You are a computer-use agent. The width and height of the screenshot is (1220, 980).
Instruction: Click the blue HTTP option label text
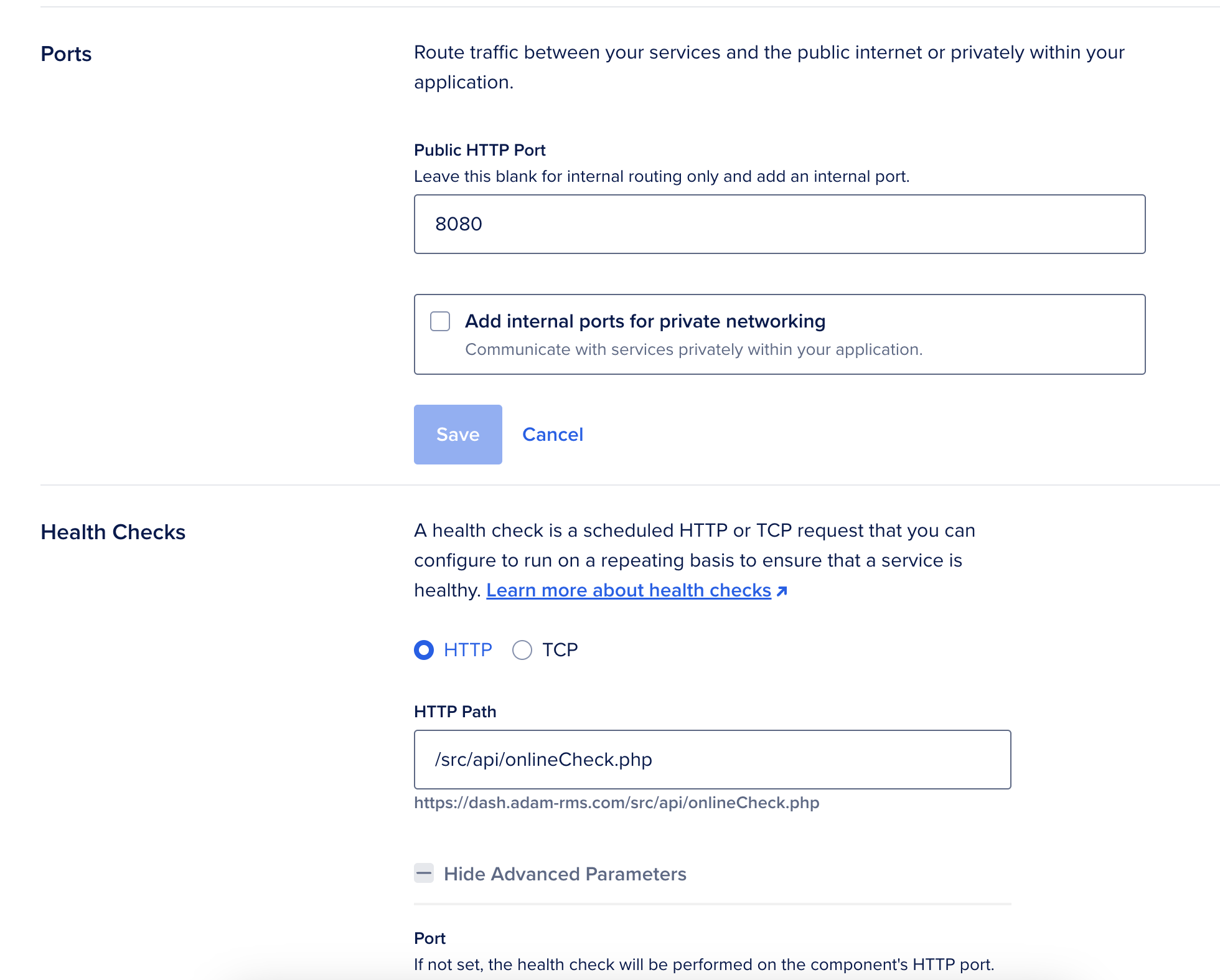coord(467,650)
